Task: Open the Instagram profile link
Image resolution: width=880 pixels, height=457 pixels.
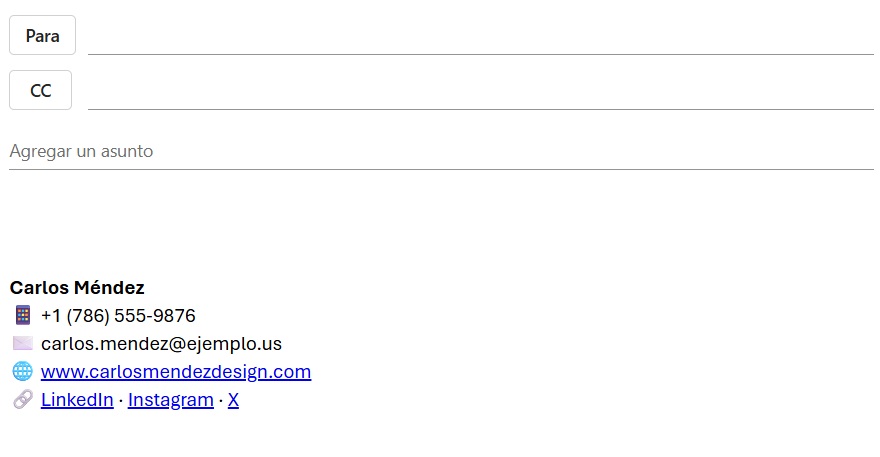Action: pyautogui.click(x=171, y=400)
